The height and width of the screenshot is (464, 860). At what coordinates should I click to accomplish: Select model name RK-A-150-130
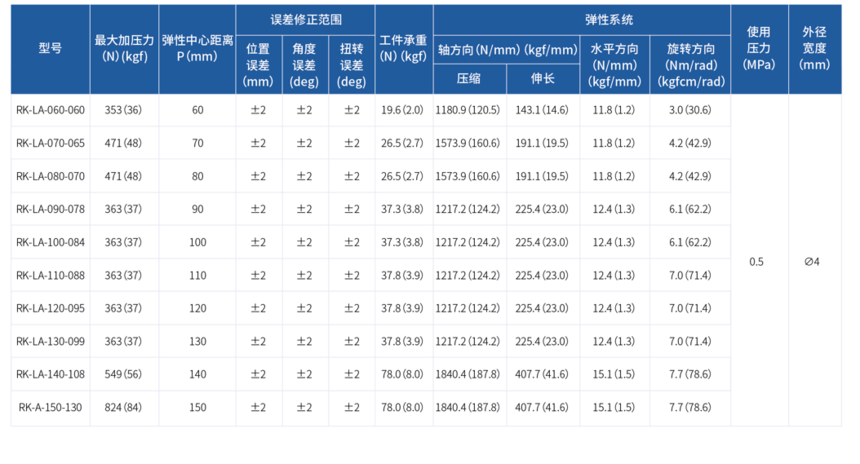[x=50, y=408]
